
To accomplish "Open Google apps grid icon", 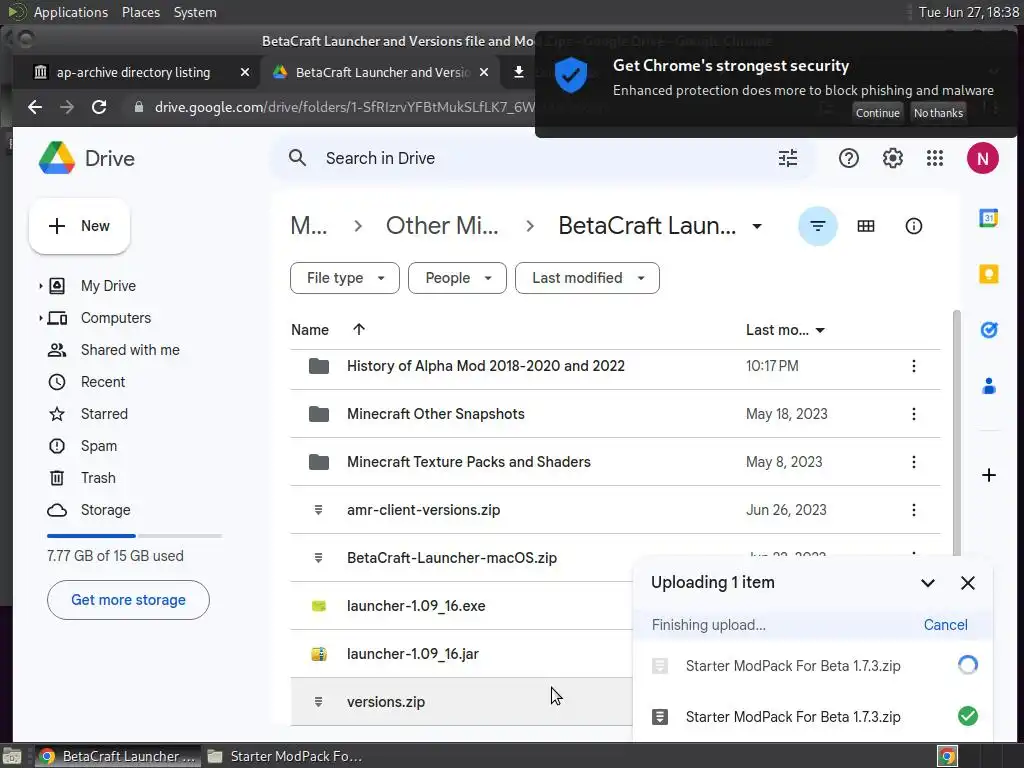I will tap(935, 158).
